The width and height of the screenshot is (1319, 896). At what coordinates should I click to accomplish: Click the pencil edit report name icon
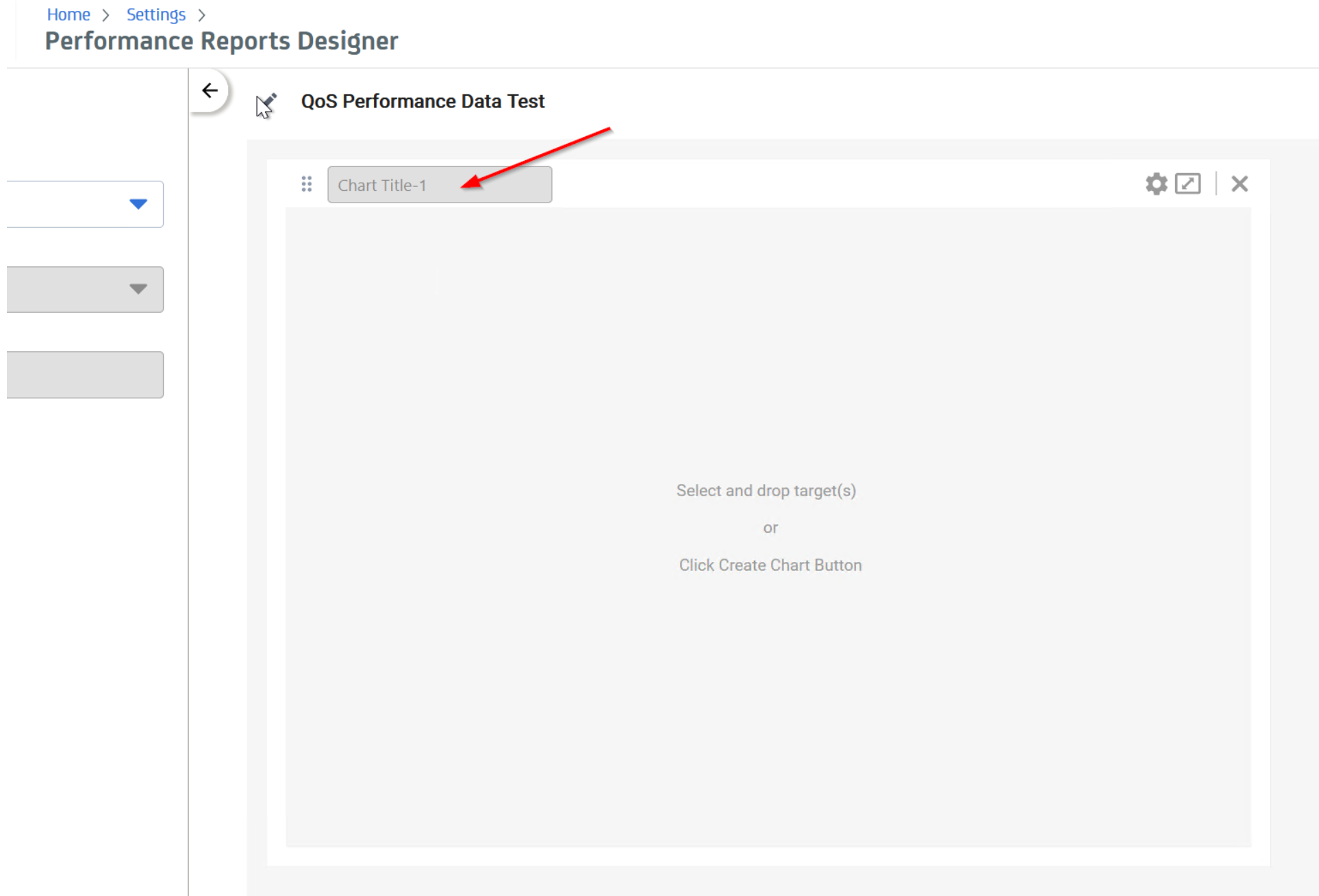tap(268, 102)
